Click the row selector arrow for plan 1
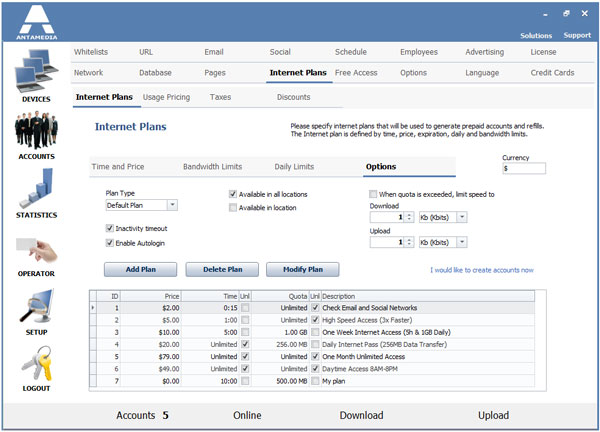The width and height of the screenshot is (600, 432). pyautogui.click(x=93, y=308)
